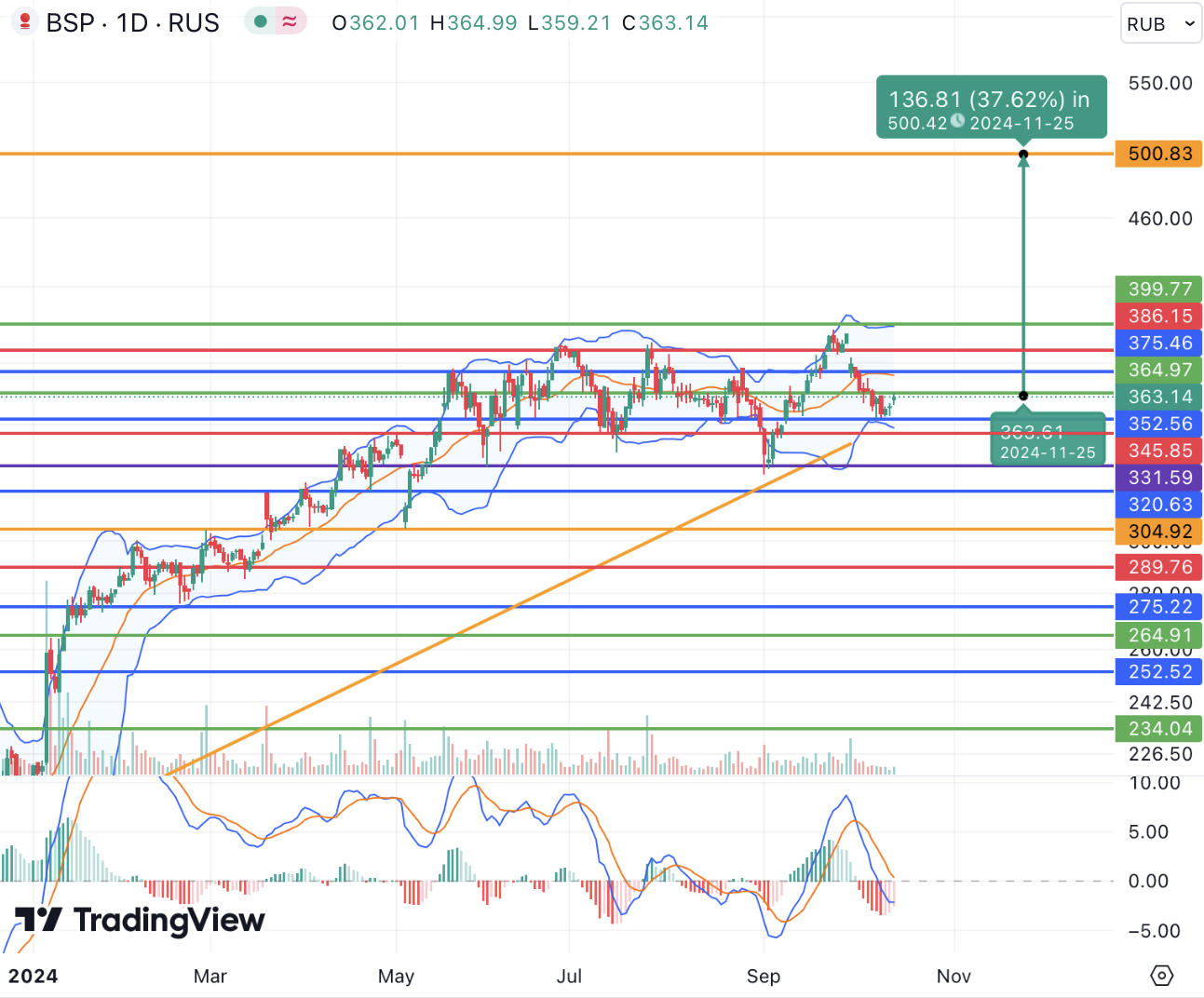1204x998 pixels.
Task: Select the 399.77 green price label
Action: 1159,290
